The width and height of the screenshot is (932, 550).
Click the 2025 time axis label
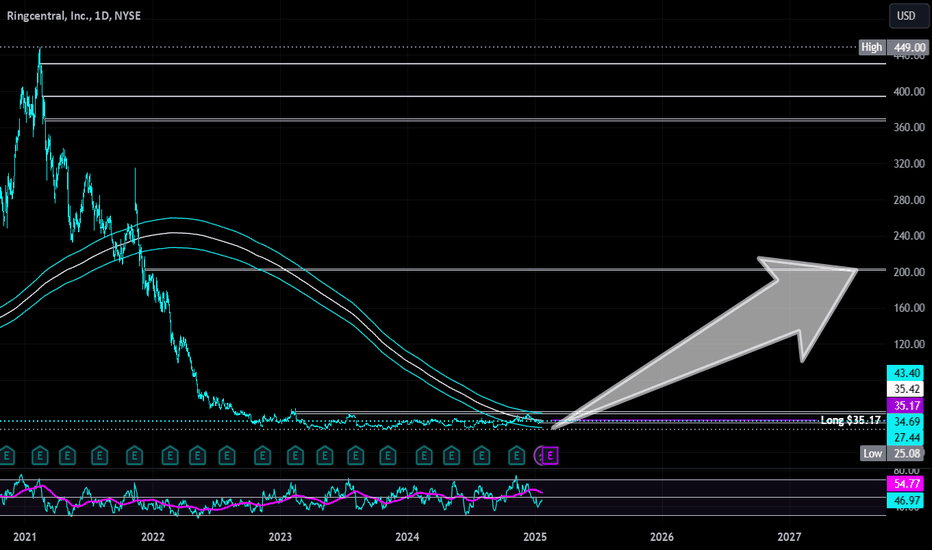(x=535, y=537)
